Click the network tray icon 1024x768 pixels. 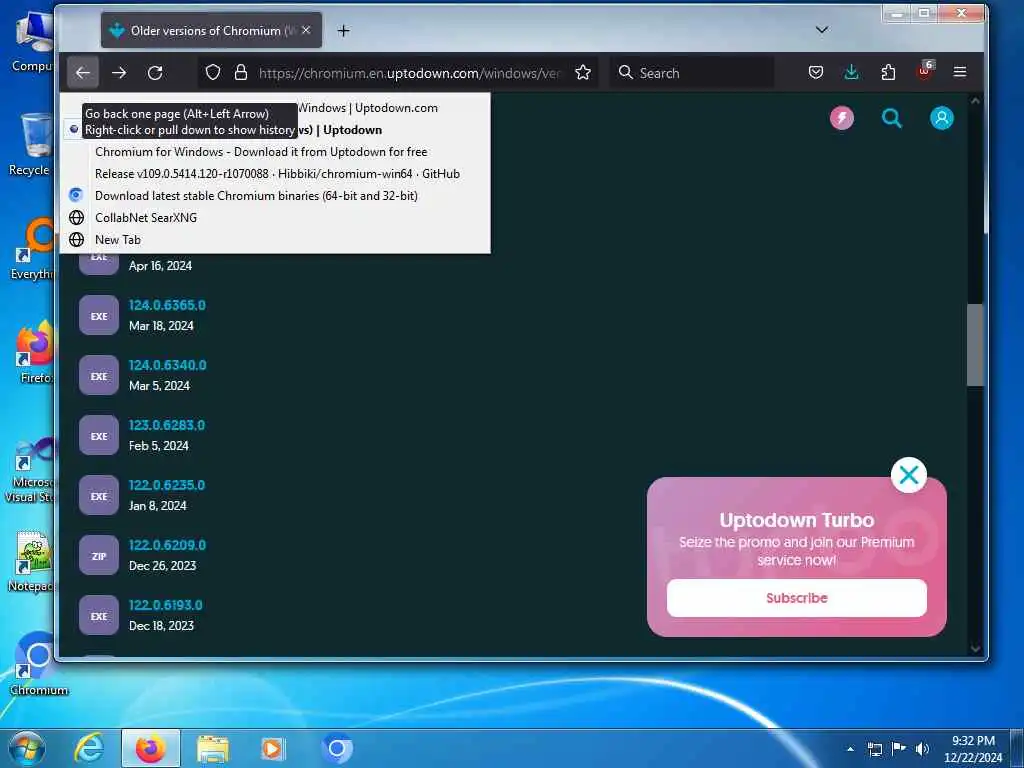coord(874,749)
